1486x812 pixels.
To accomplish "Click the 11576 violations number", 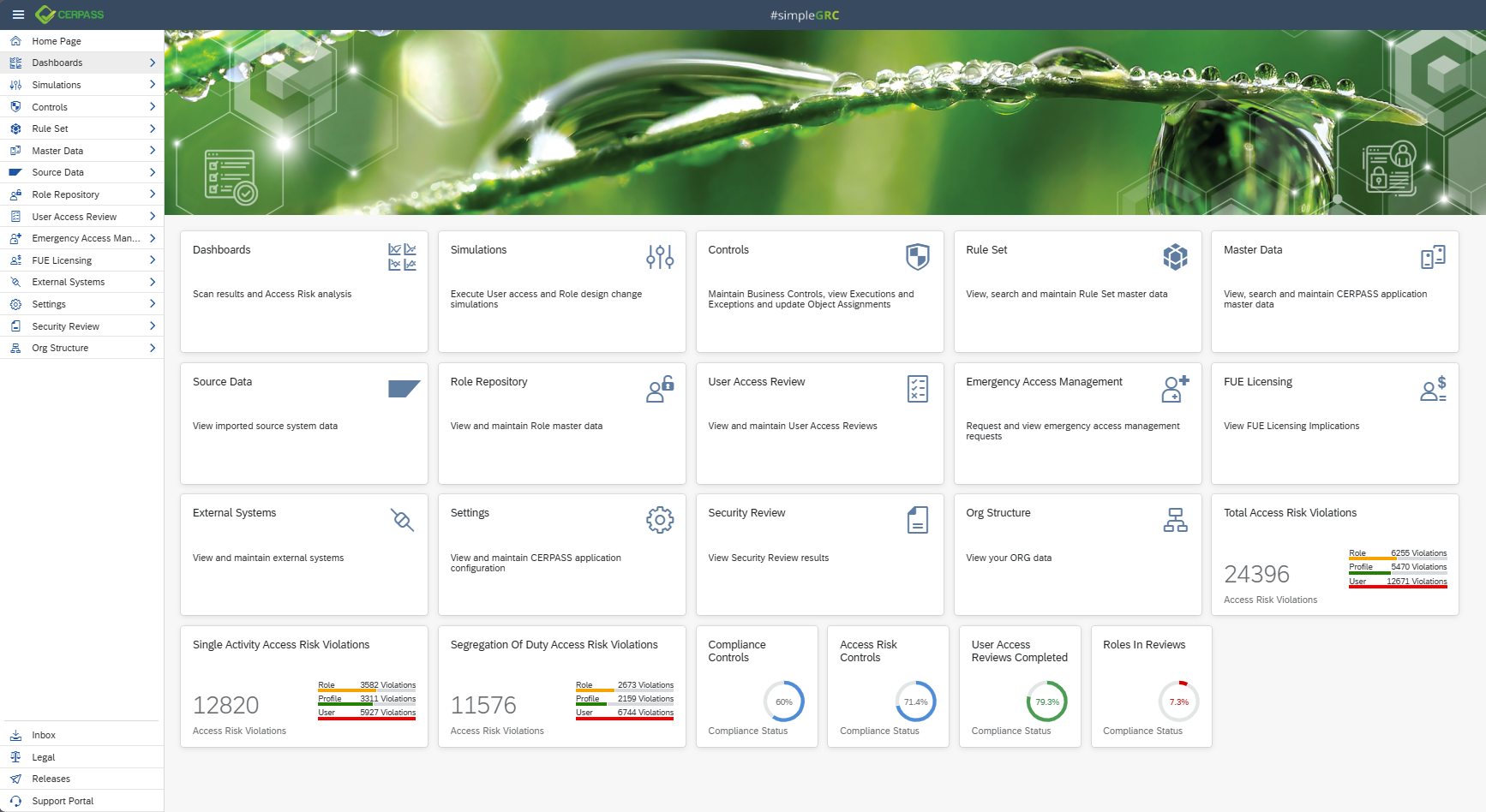I will pyautogui.click(x=483, y=705).
